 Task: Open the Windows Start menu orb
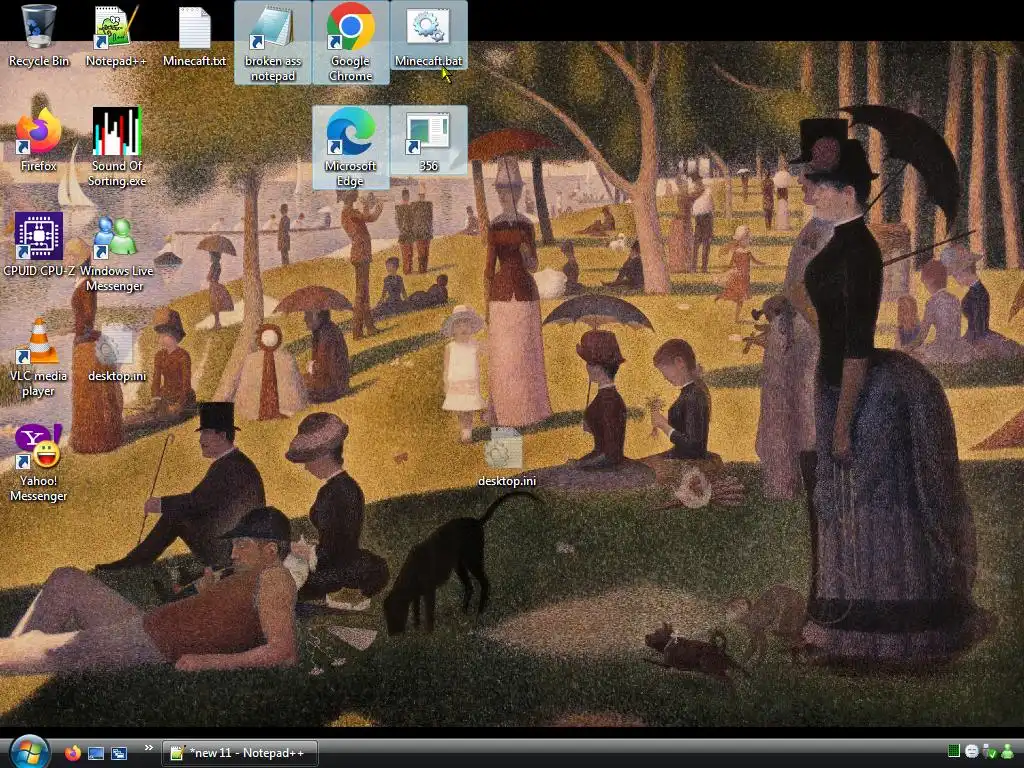(x=29, y=751)
